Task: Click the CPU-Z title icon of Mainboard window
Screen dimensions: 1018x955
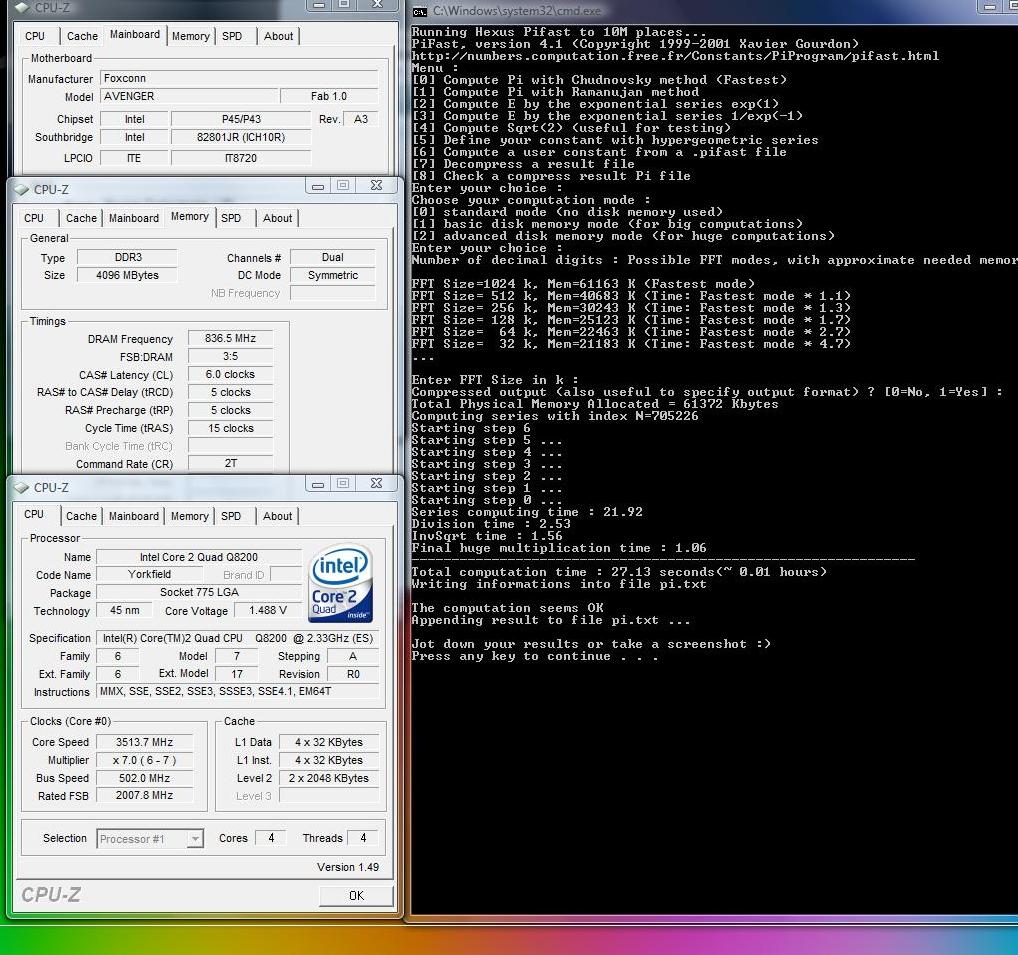Action: 23,8
